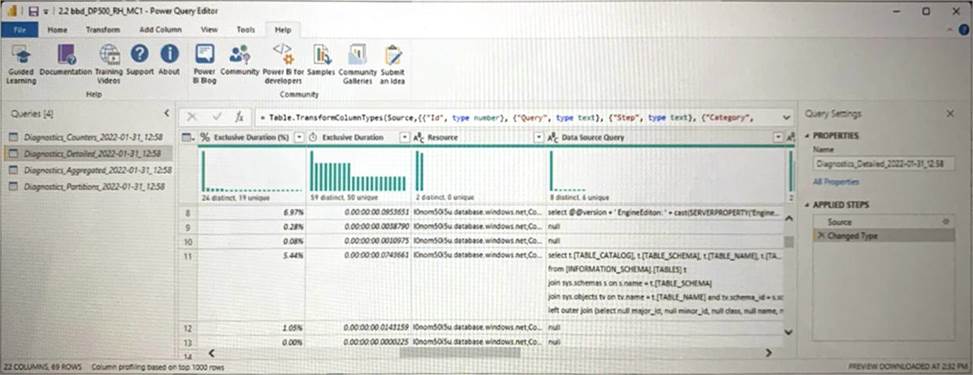Click the All Properties link
This screenshot has width=973, height=375.
click(x=836, y=182)
